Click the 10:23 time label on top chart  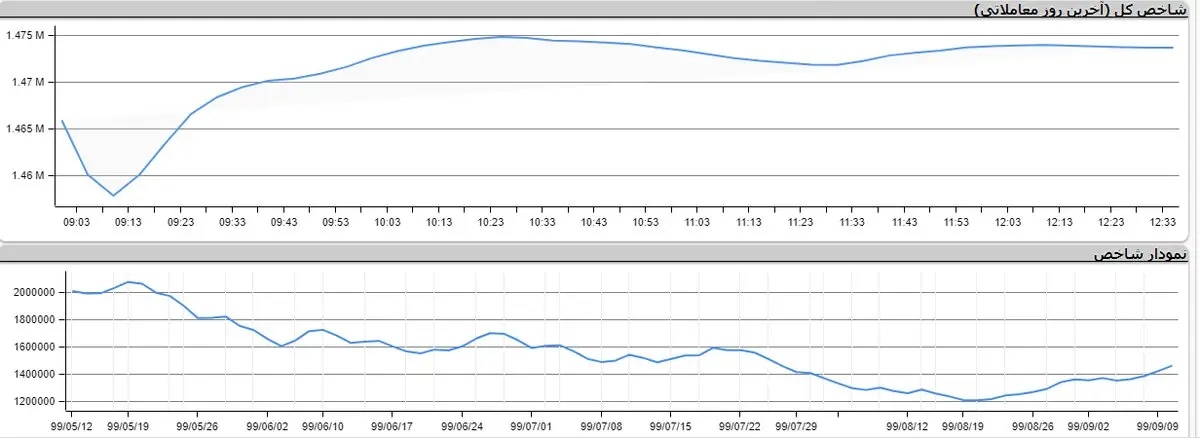[x=489, y=222]
